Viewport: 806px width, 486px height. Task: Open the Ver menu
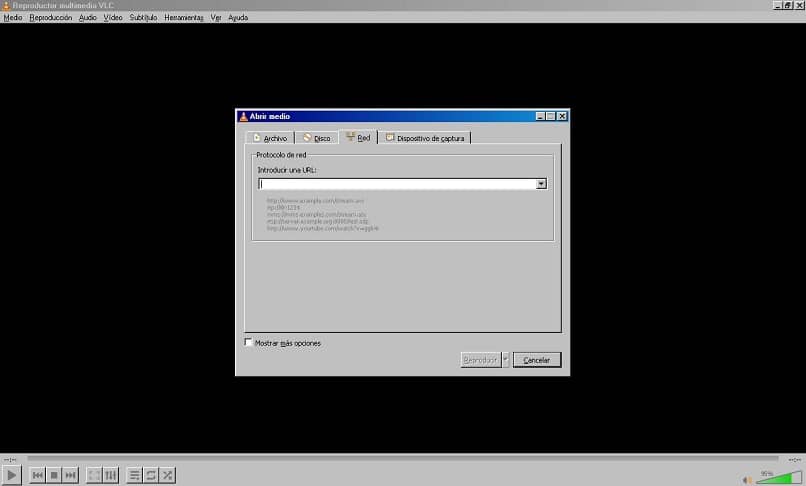pos(216,17)
